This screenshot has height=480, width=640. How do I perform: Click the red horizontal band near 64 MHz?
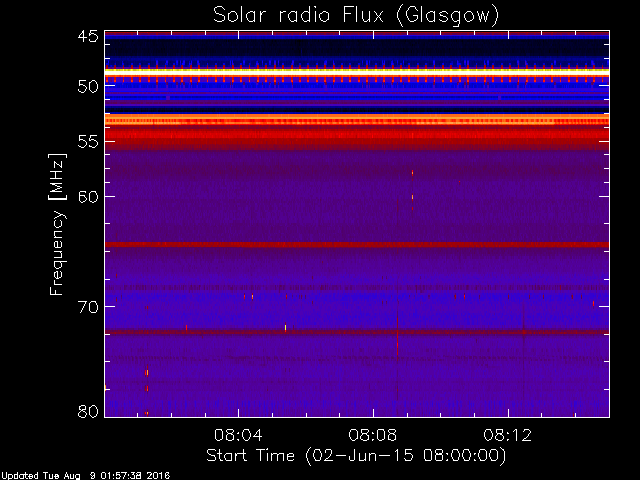[x=357, y=245]
